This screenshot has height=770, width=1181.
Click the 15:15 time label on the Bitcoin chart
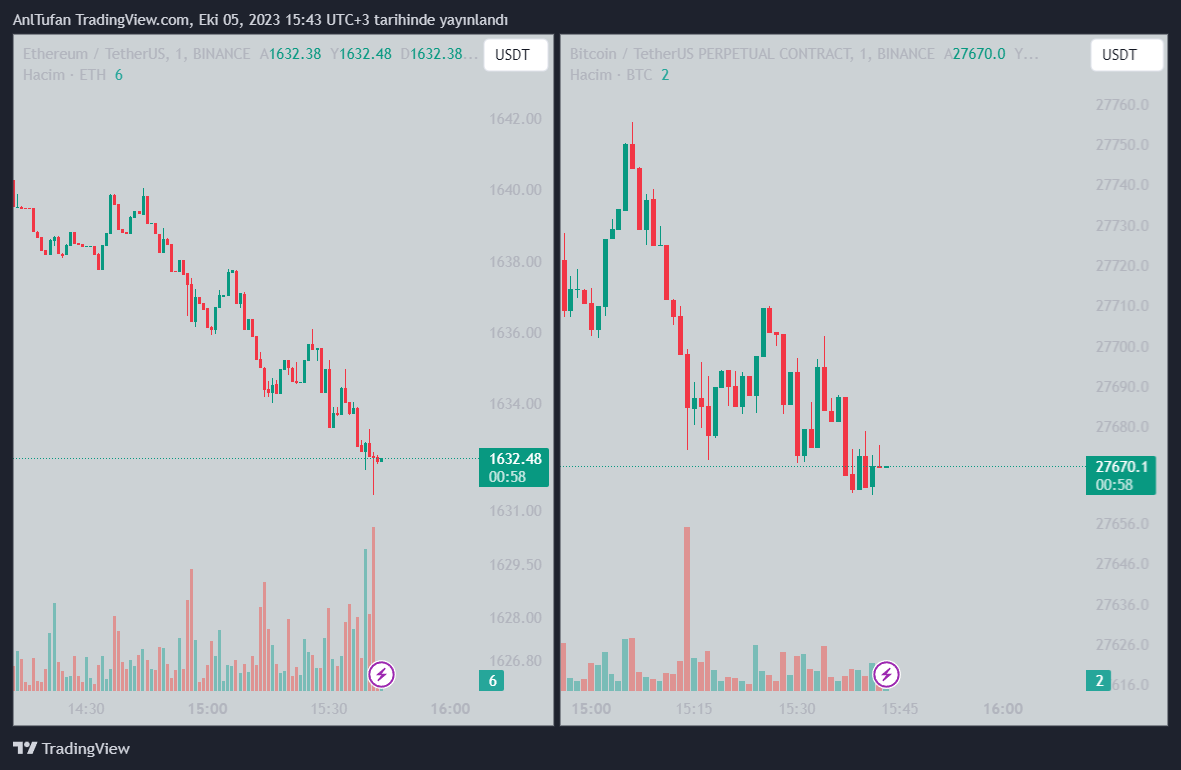point(694,709)
